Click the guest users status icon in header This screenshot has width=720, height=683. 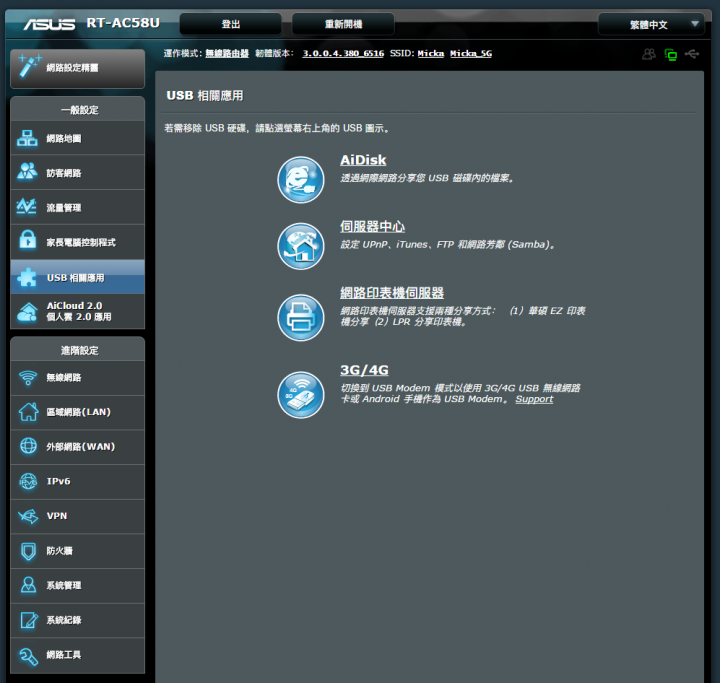(x=649, y=54)
